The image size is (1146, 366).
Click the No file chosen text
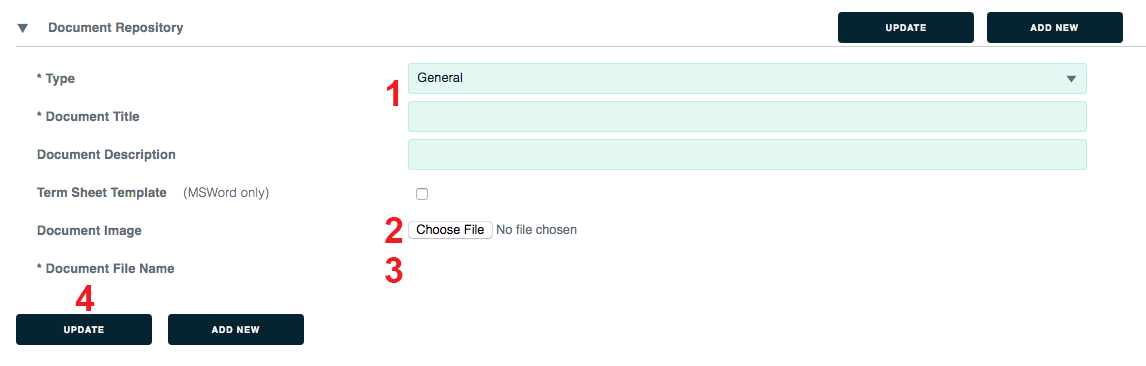[x=536, y=230]
